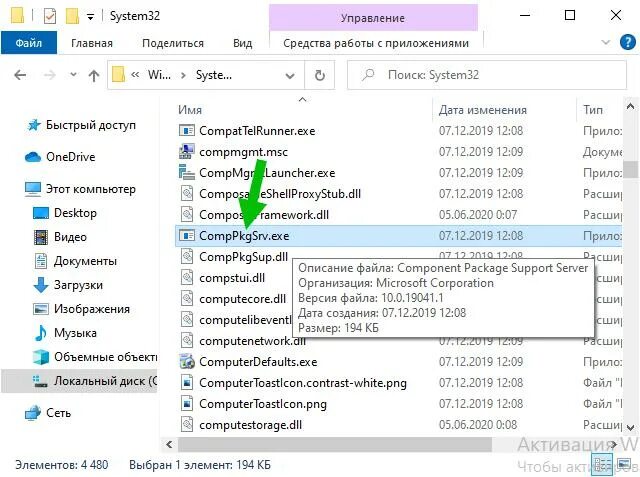Click the ComposableShellProxyStub.dll file icon
640x477 pixels.
tap(187, 193)
